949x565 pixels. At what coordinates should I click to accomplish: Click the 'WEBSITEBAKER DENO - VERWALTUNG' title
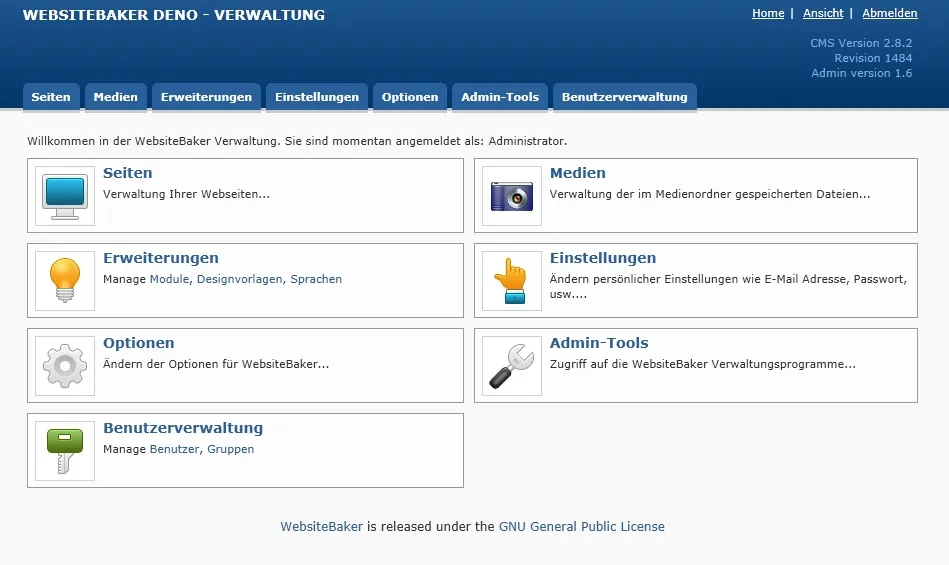(174, 15)
